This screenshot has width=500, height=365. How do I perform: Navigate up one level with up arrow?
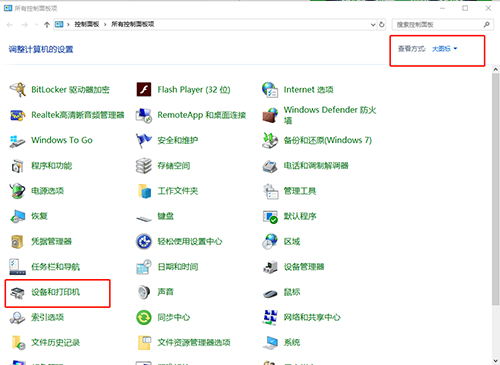(47, 25)
